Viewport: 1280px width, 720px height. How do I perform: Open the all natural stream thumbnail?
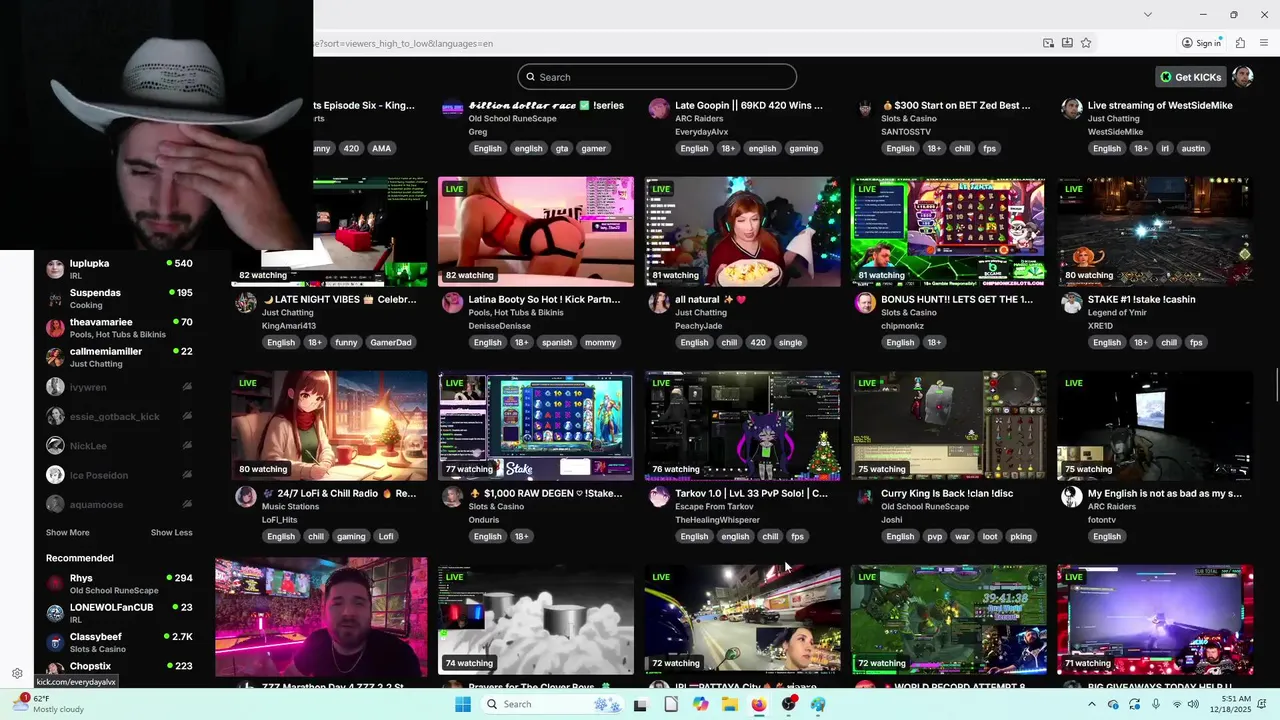pyautogui.click(x=742, y=232)
